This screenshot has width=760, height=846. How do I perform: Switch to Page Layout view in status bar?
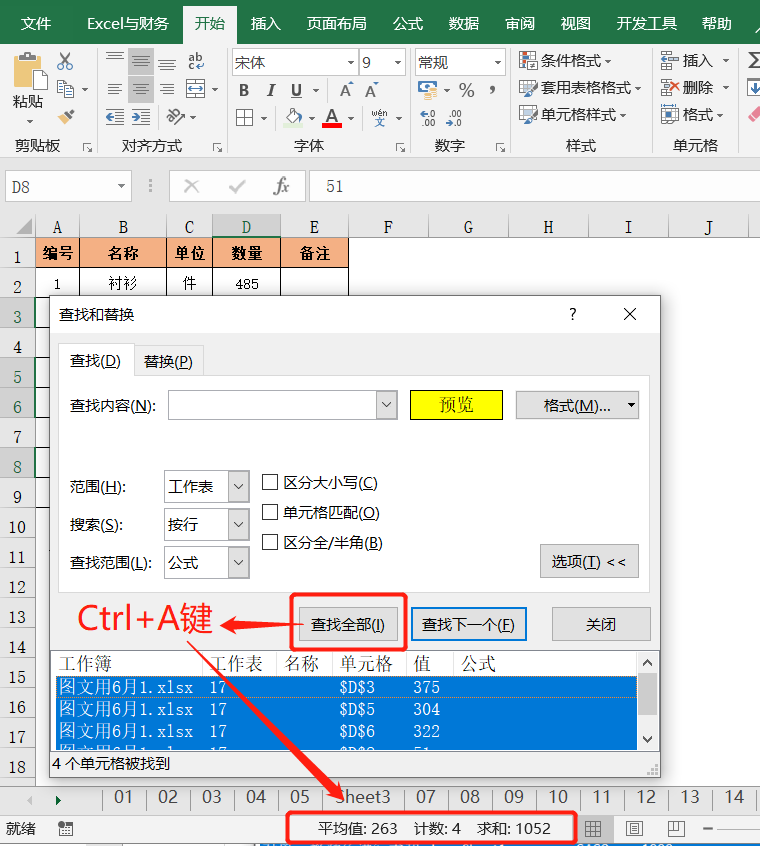tap(634, 828)
